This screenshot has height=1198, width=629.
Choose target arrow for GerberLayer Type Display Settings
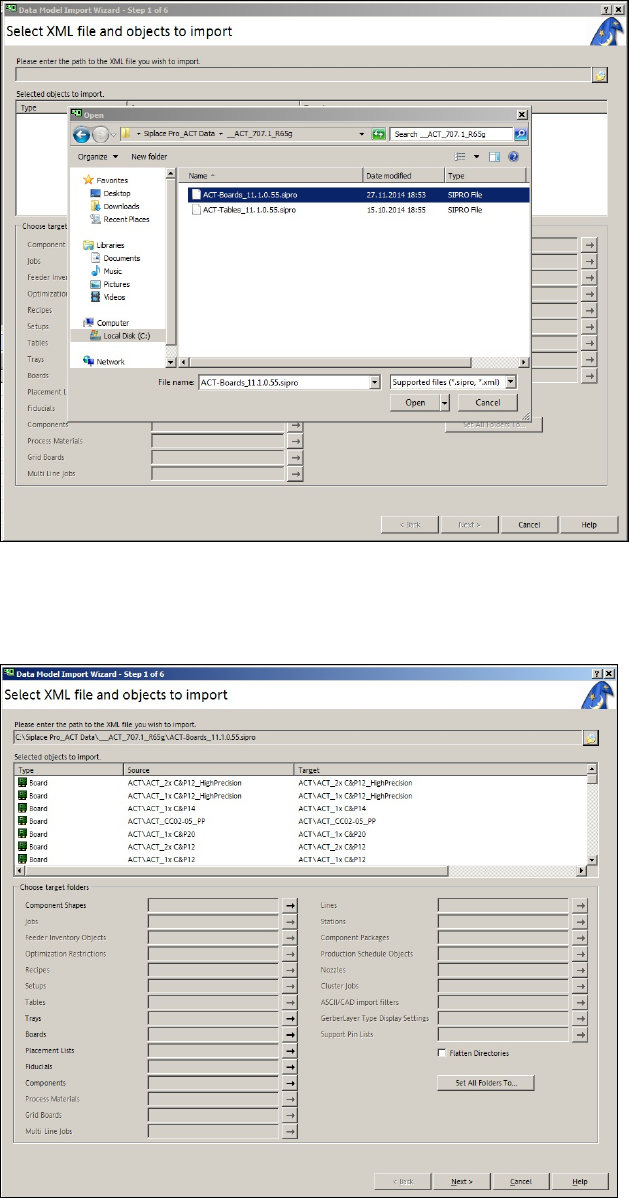click(x=580, y=1018)
